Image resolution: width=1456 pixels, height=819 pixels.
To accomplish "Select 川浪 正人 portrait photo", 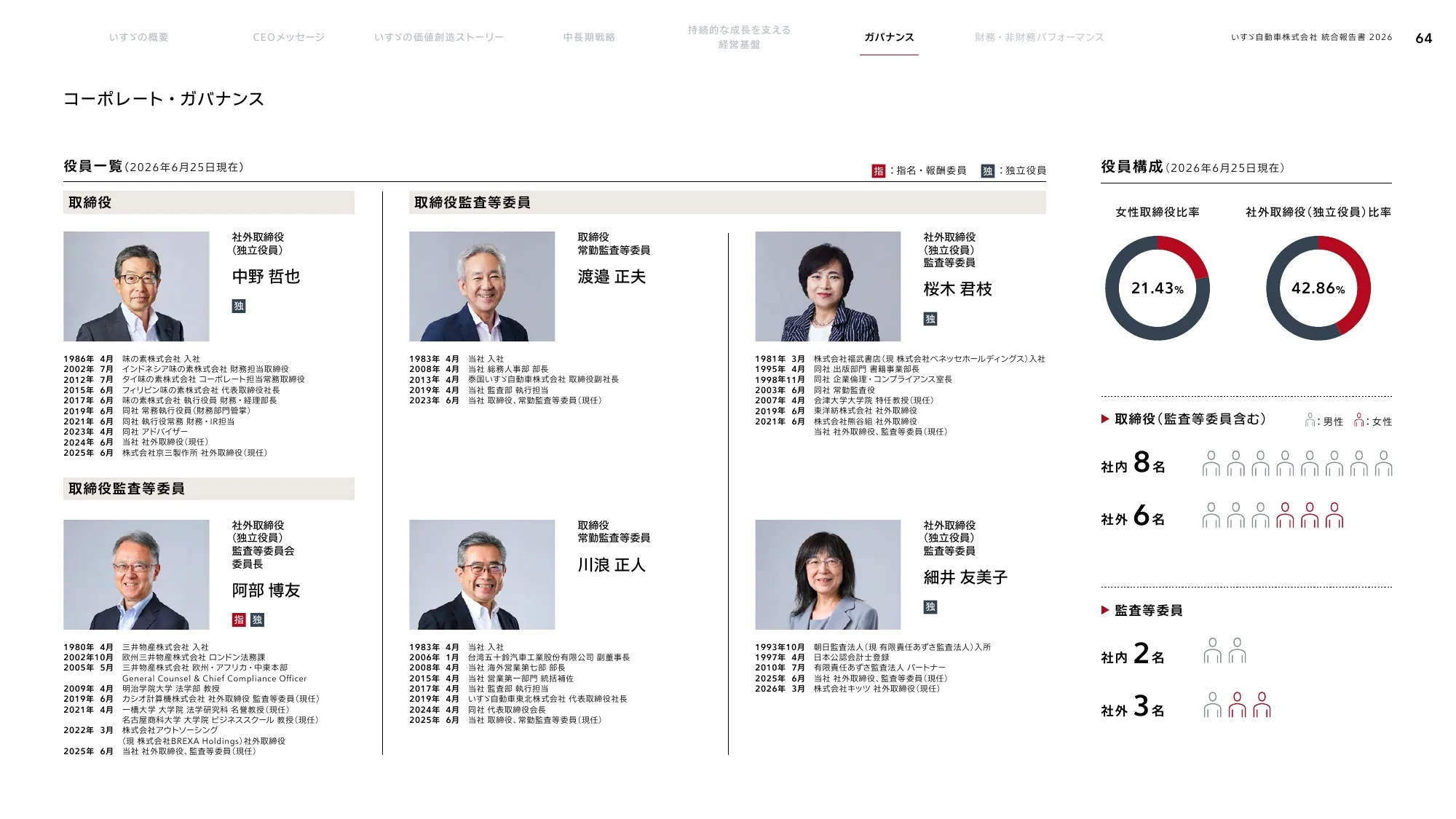I will coord(482,574).
